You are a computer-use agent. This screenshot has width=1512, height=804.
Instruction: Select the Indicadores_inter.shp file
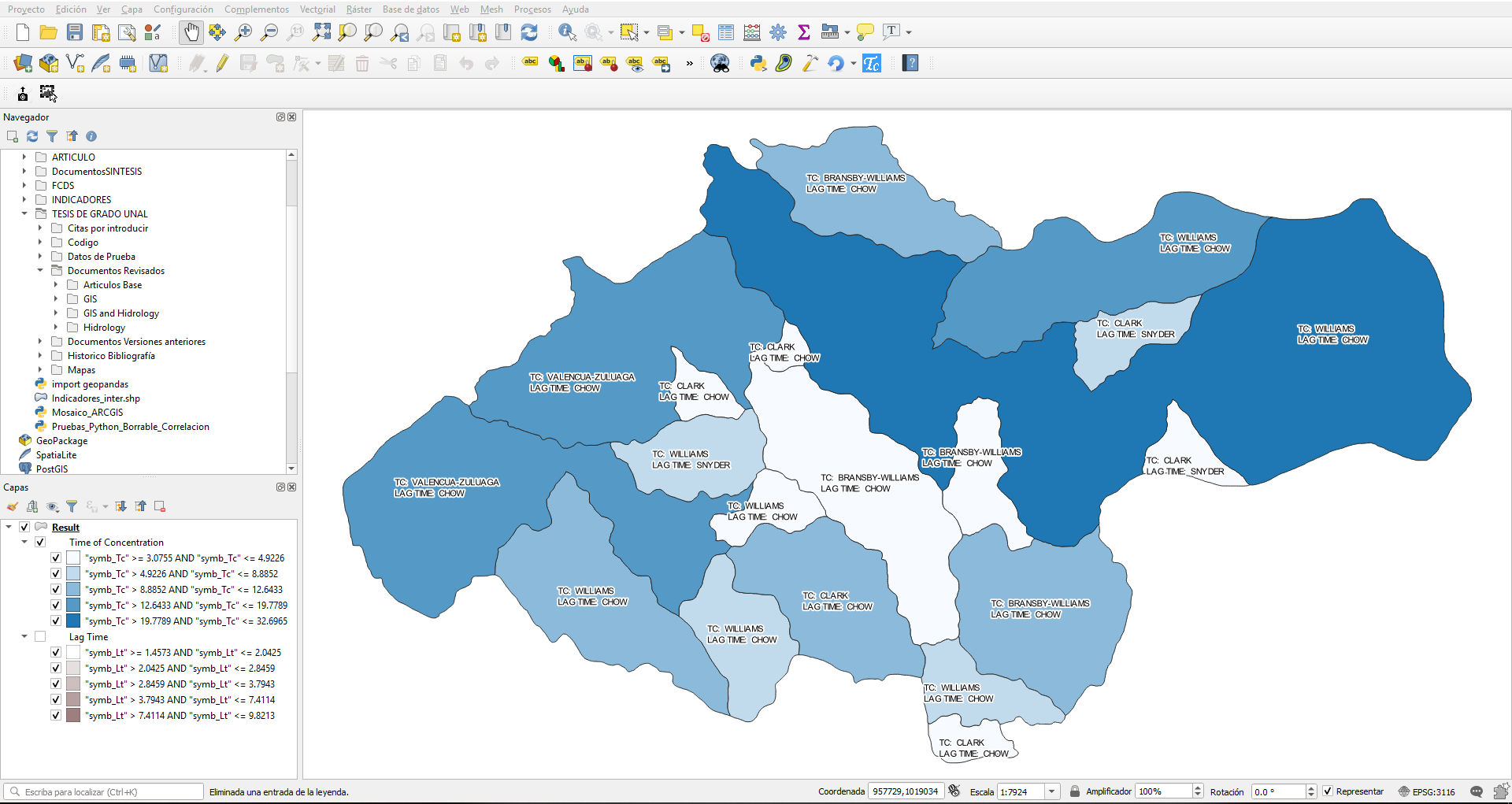(x=96, y=398)
